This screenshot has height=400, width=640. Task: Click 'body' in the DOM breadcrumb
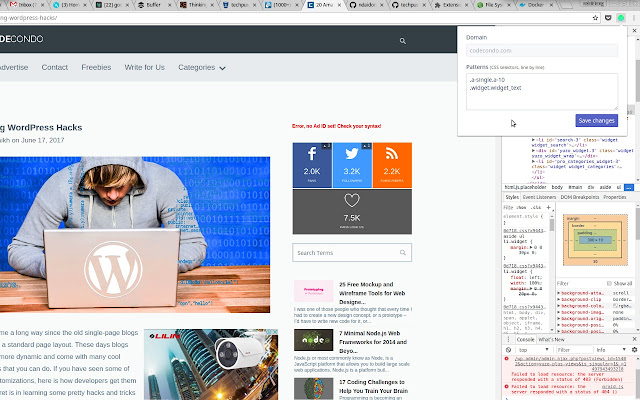point(557,187)
